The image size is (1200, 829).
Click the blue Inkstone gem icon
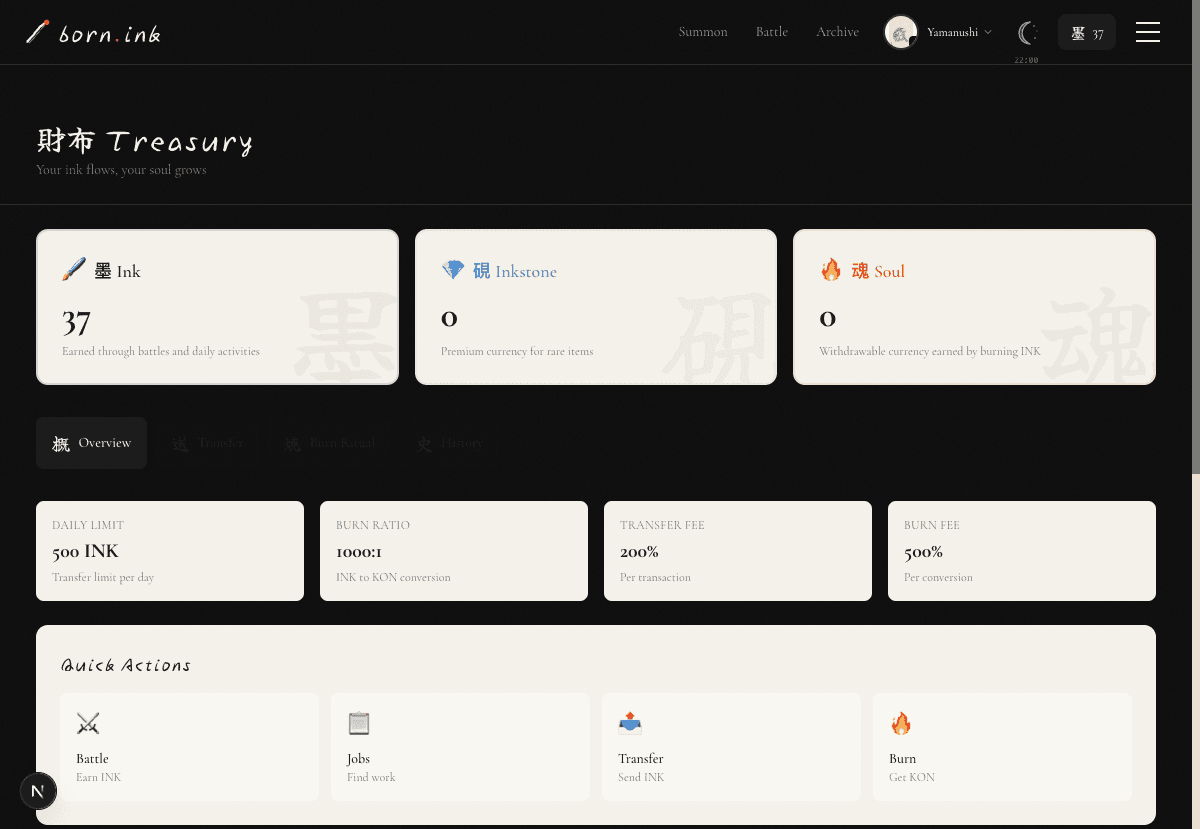tap(453, 270)
